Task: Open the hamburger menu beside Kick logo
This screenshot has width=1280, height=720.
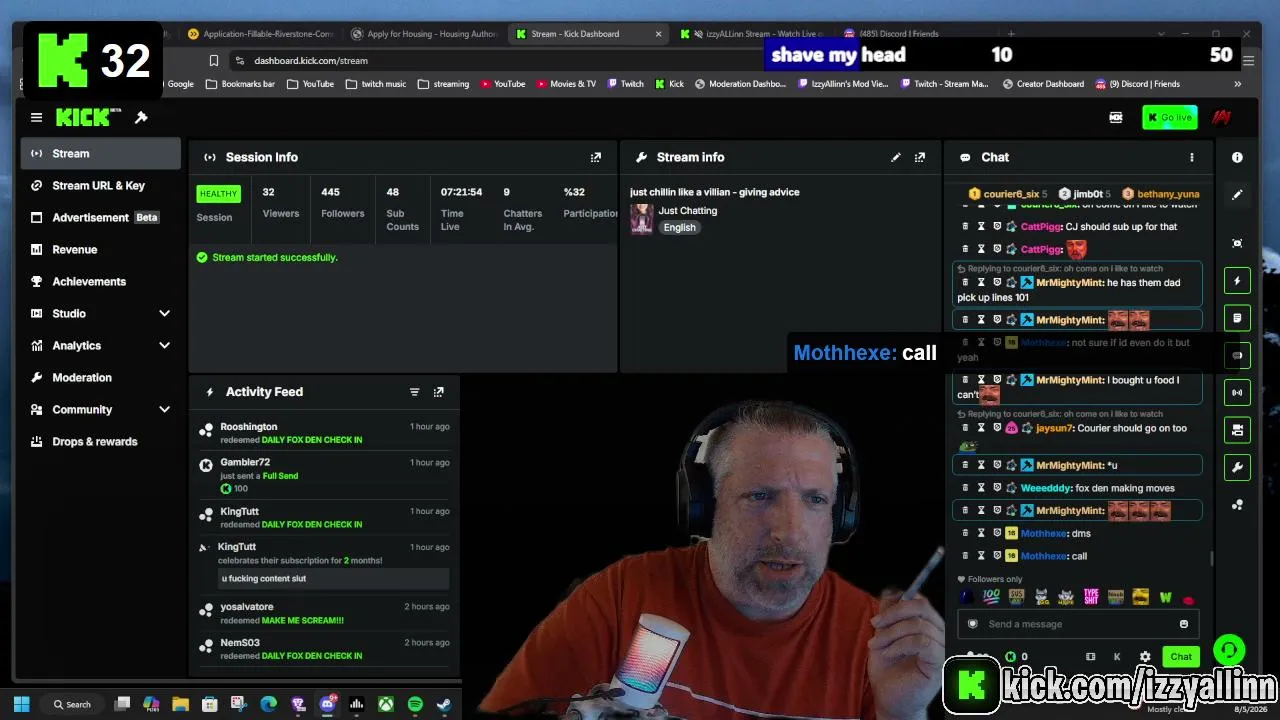Action: (36, 117)
